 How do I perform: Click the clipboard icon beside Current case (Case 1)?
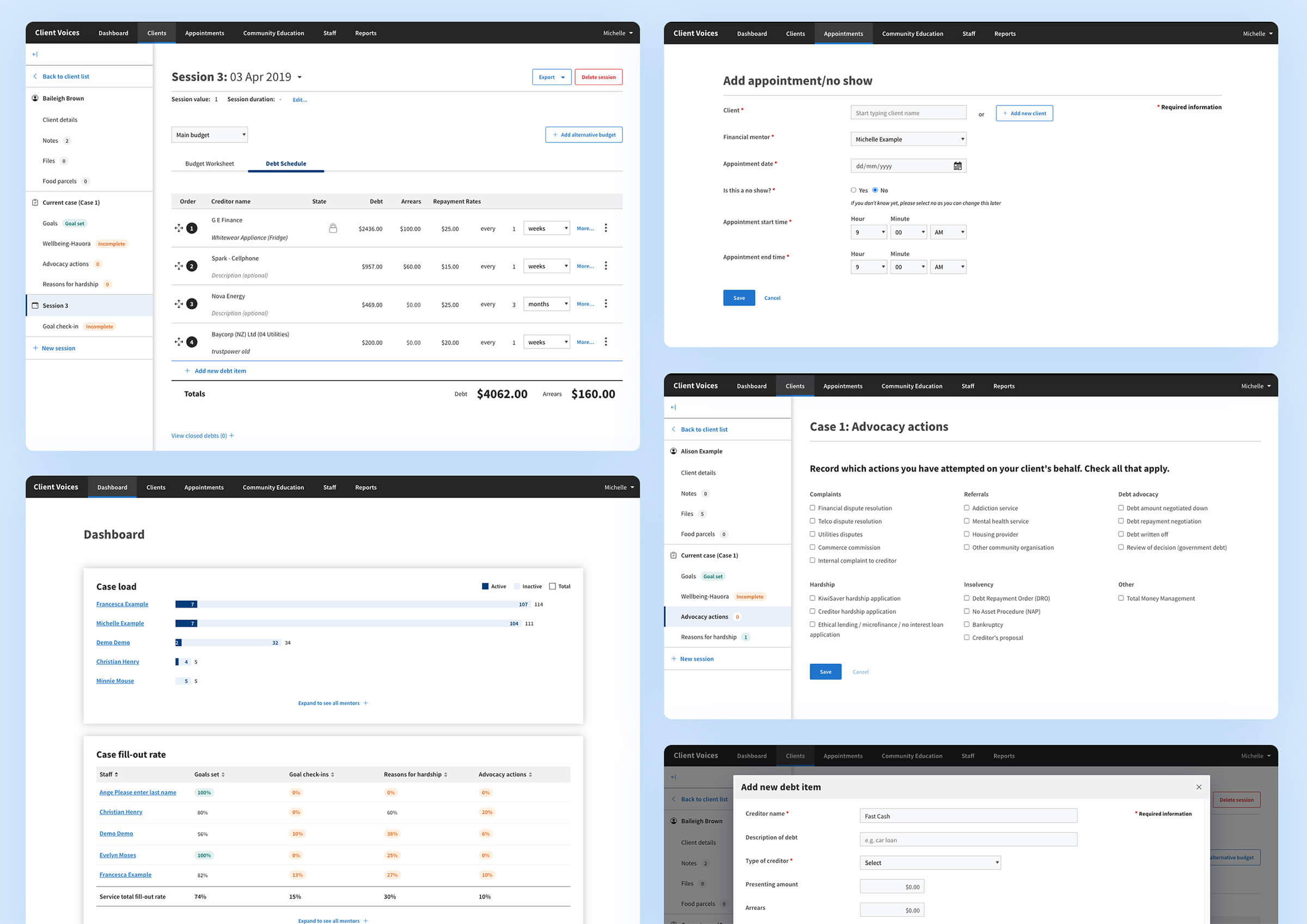click(35, 202)
